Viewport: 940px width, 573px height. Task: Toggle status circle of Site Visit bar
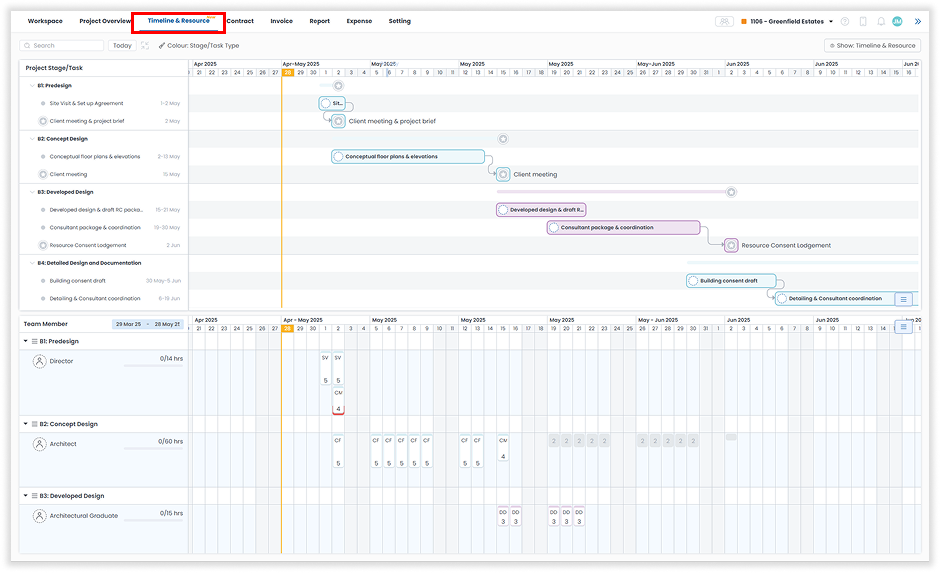(x=326, y=104)
